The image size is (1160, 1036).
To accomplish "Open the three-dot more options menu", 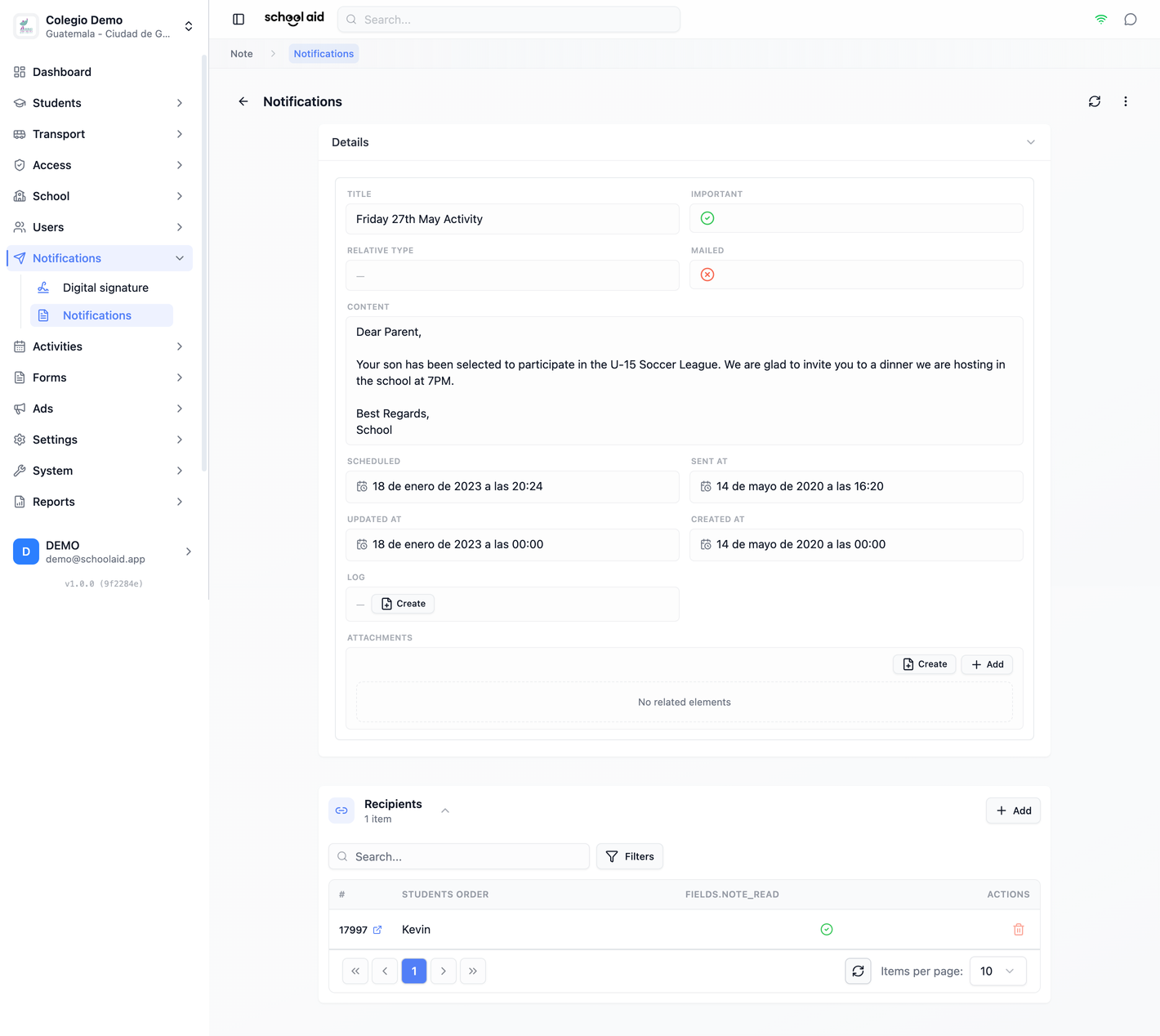I will click(1126, 101).
